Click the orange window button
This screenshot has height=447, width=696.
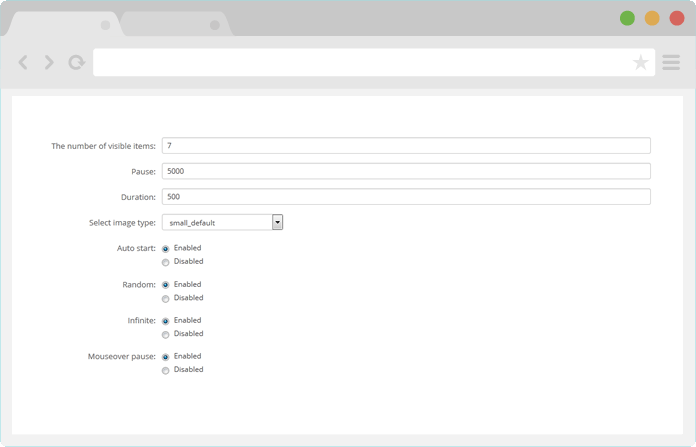[652, 18]
